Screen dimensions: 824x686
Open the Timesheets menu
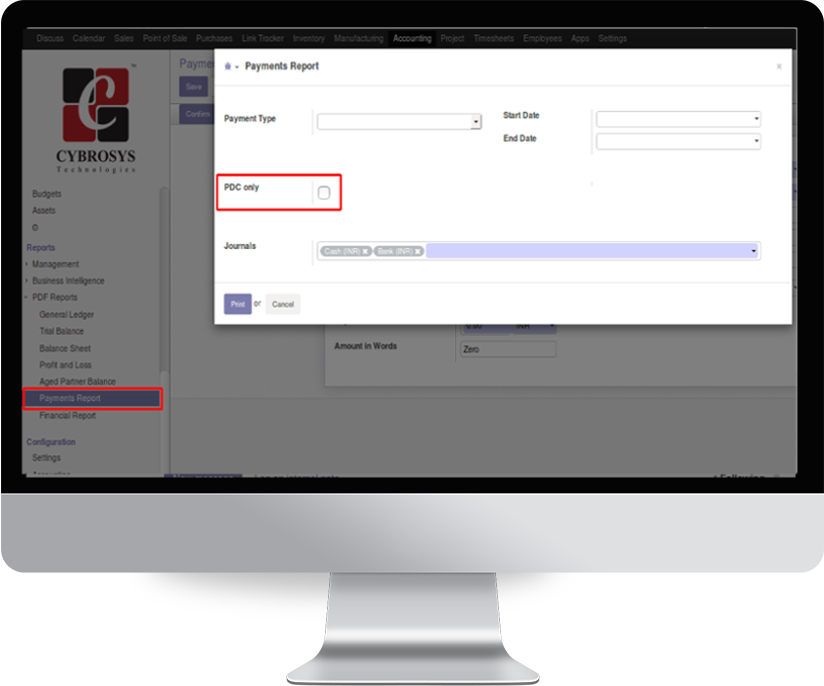(493, 38)
